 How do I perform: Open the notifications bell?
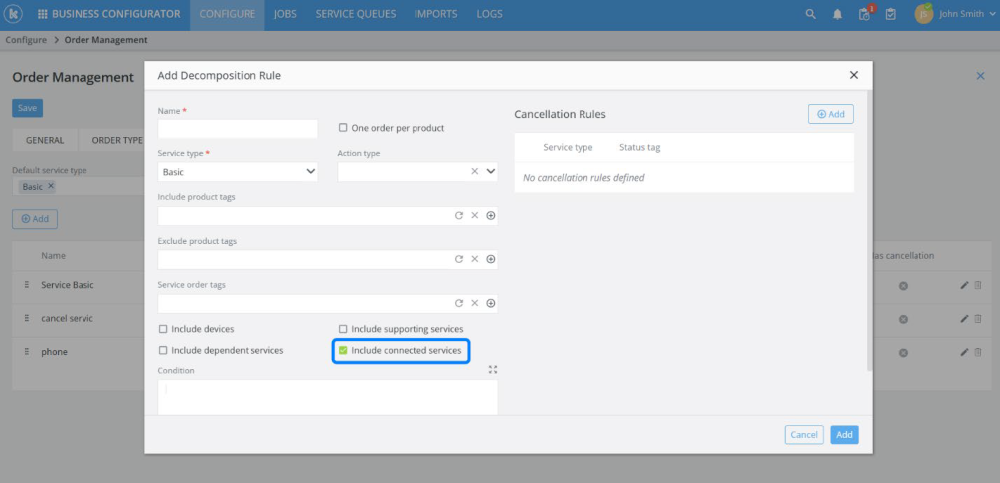pos(837,15)
